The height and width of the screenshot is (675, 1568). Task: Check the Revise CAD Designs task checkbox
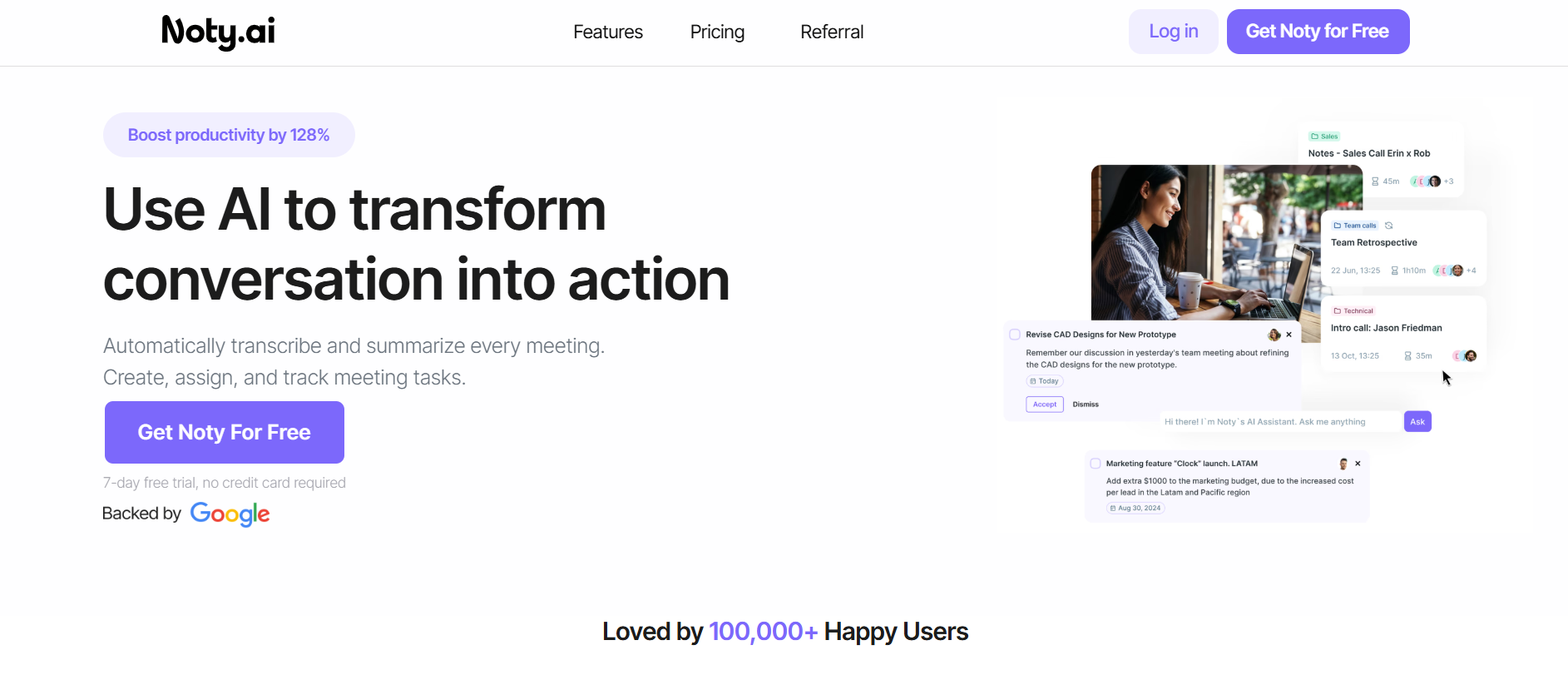point(1015,335)
